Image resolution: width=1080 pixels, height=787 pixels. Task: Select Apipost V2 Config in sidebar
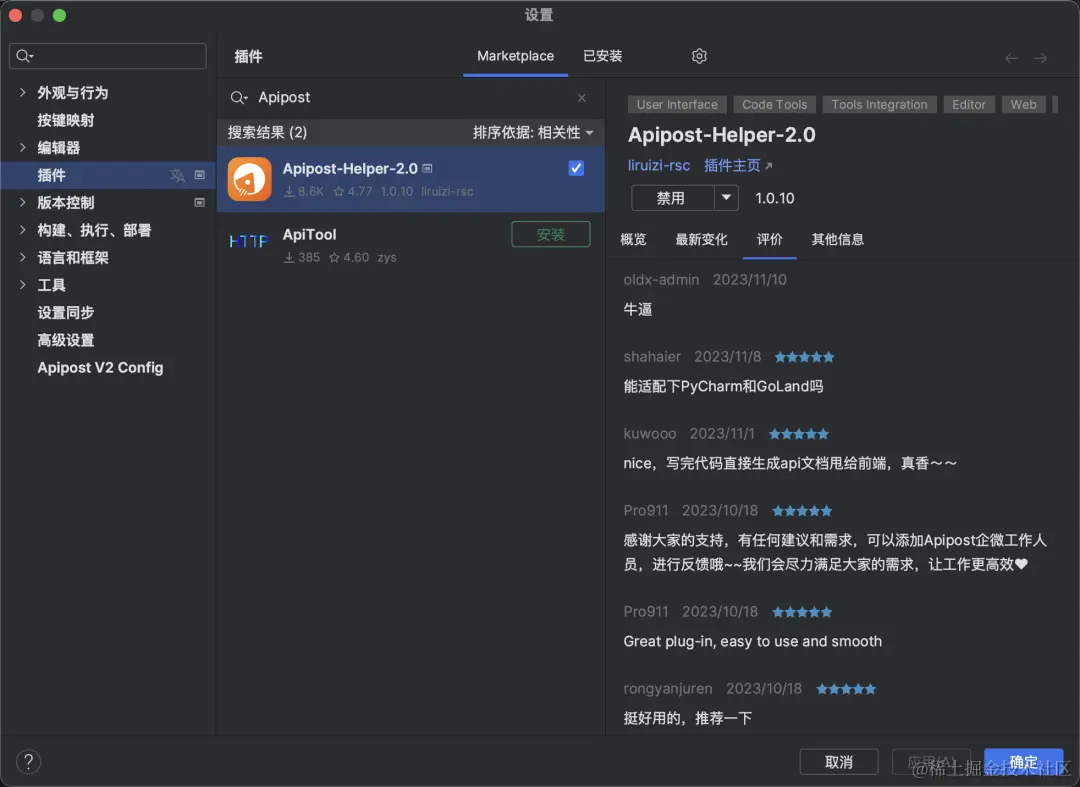tap(101, 368)
